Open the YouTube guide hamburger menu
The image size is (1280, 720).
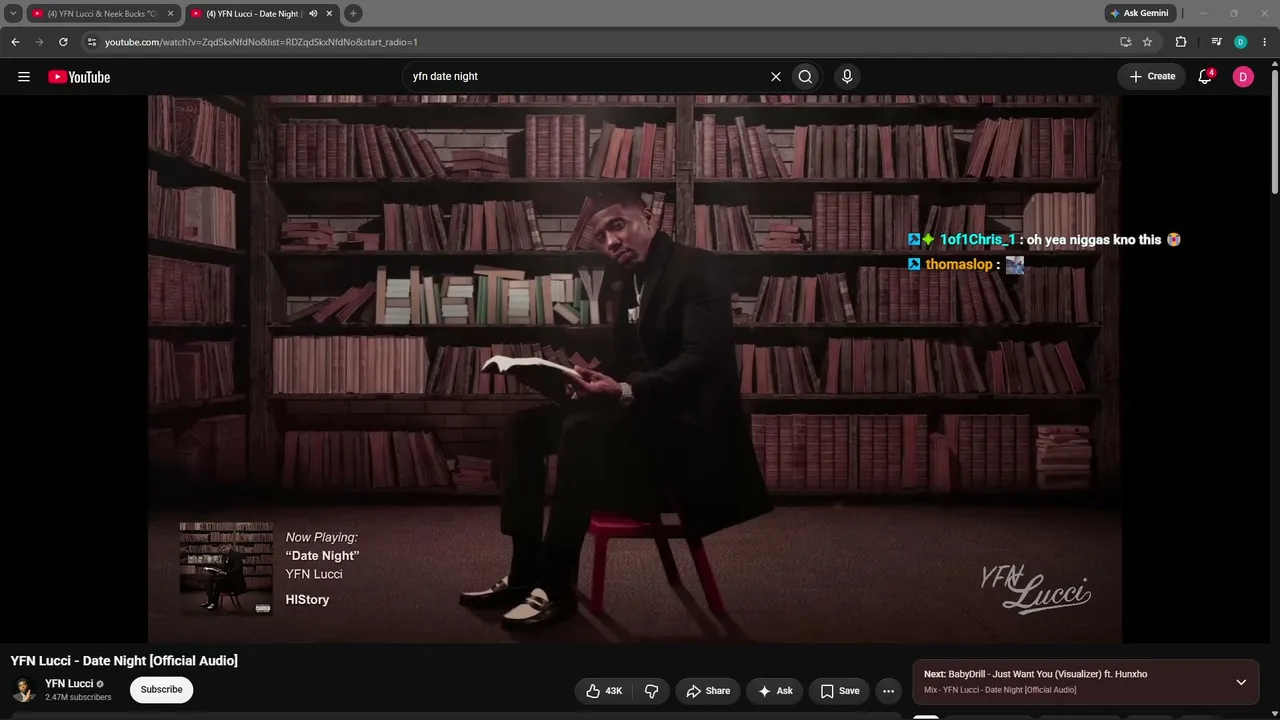point(24,77)
